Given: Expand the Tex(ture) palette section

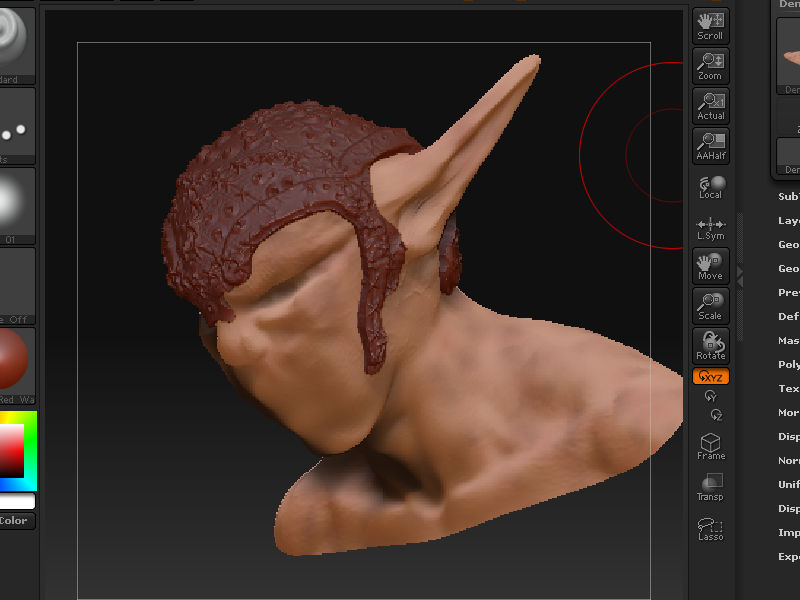Looking at the screenshot, I should (789, 388).
